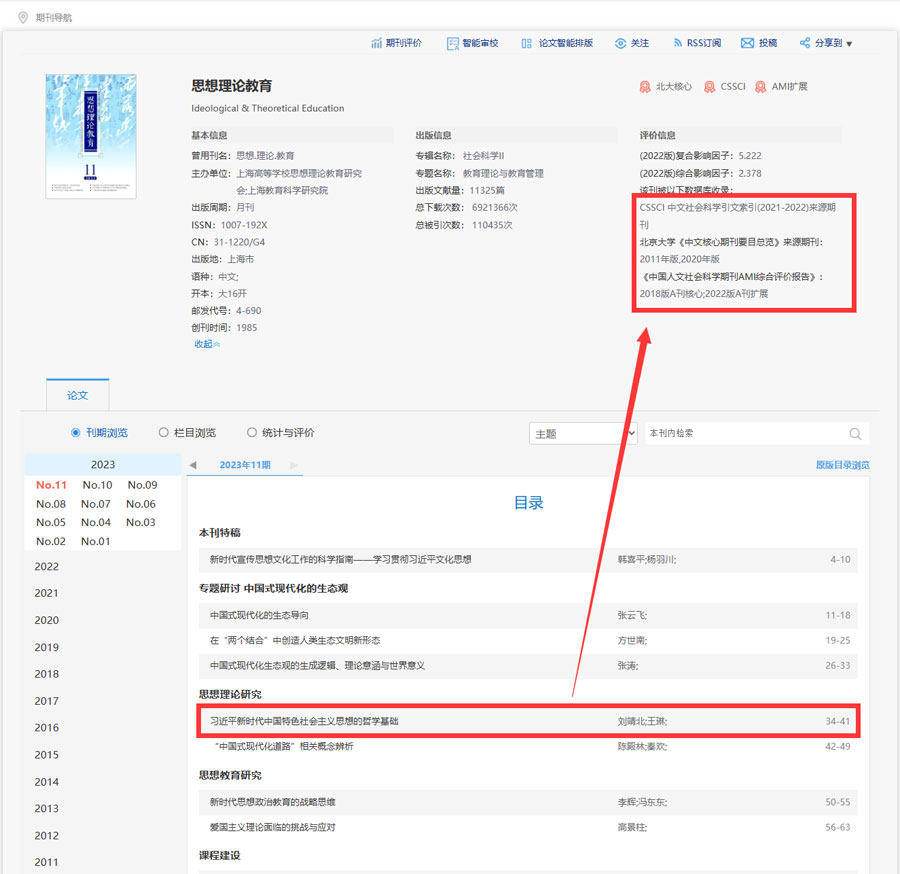Select the 统计与评价 radio button
This screenshot has width=900, height=874.
coord(252,433)
